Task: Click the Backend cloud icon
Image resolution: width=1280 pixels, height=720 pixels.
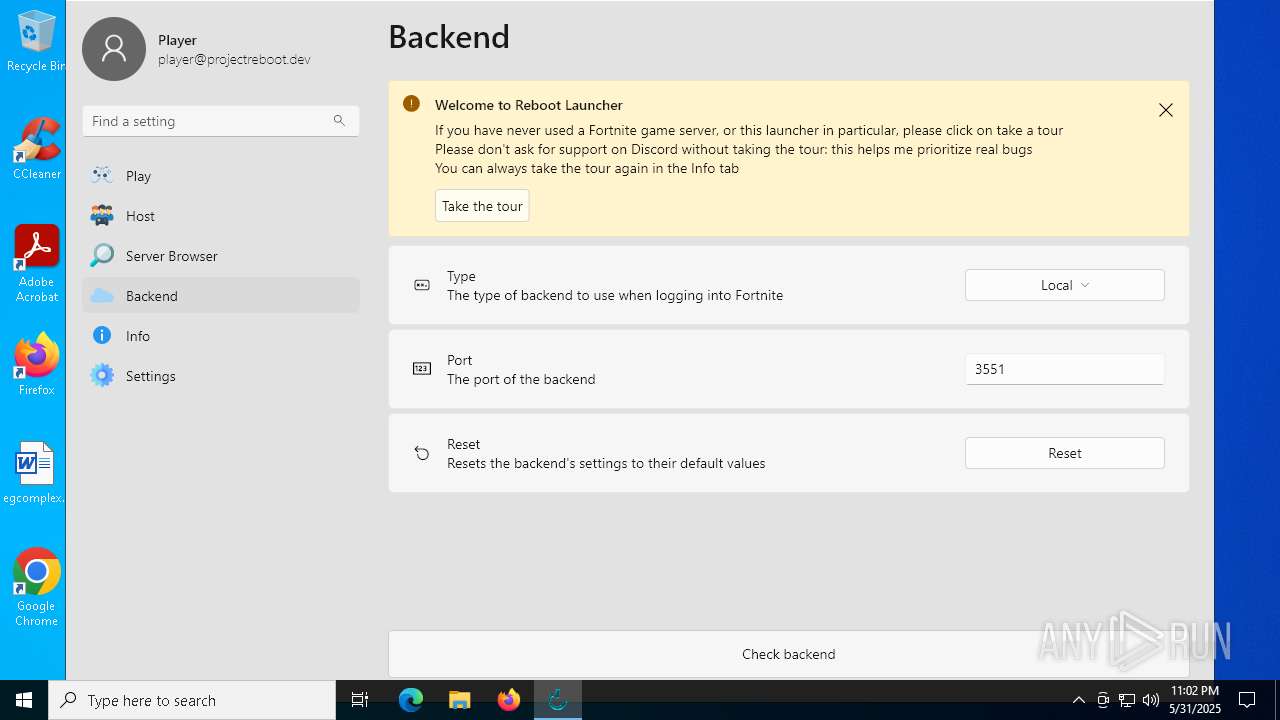Action: point(102,296)
